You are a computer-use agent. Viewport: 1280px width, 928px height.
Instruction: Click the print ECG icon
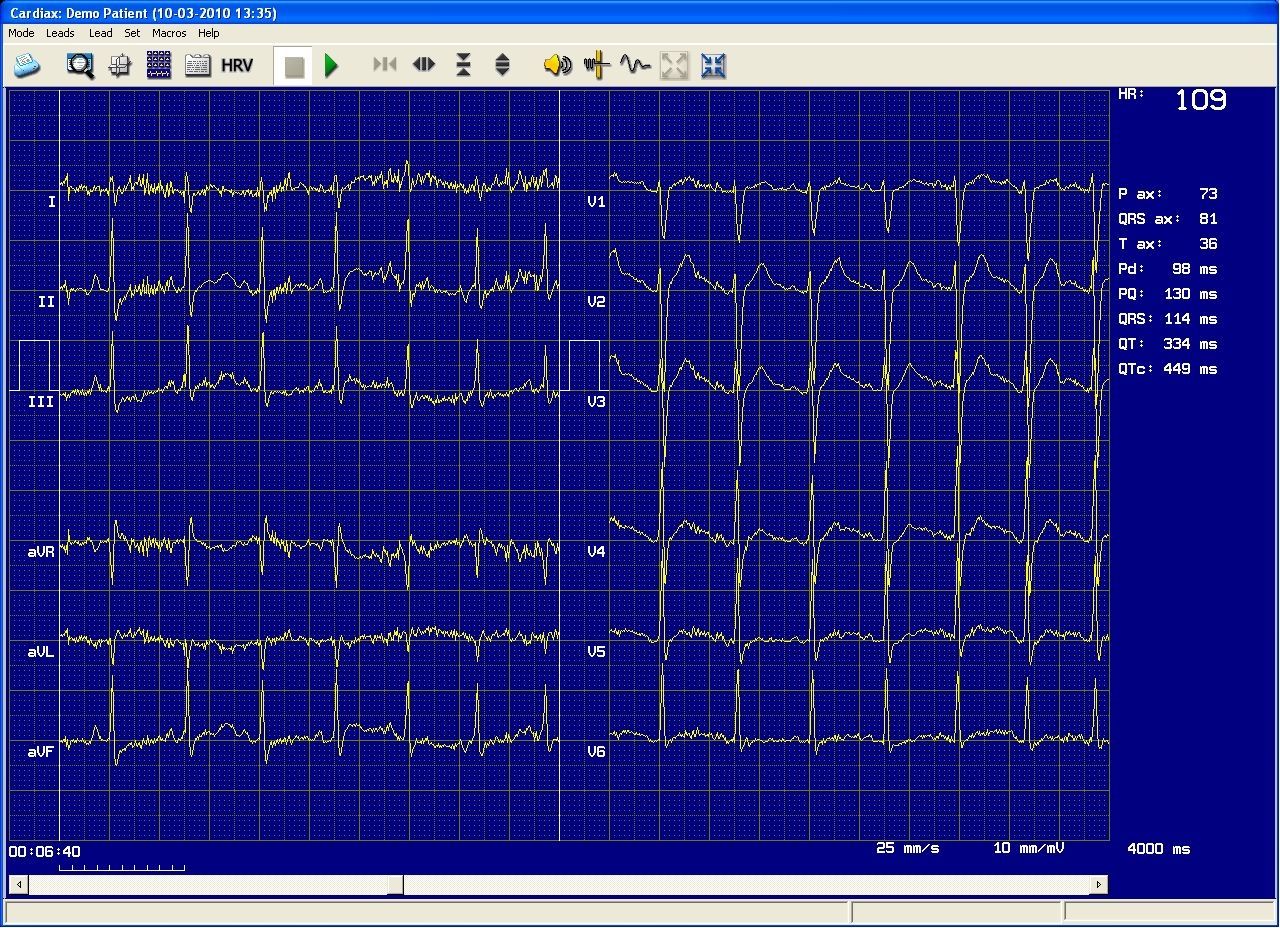click(27, 66)
